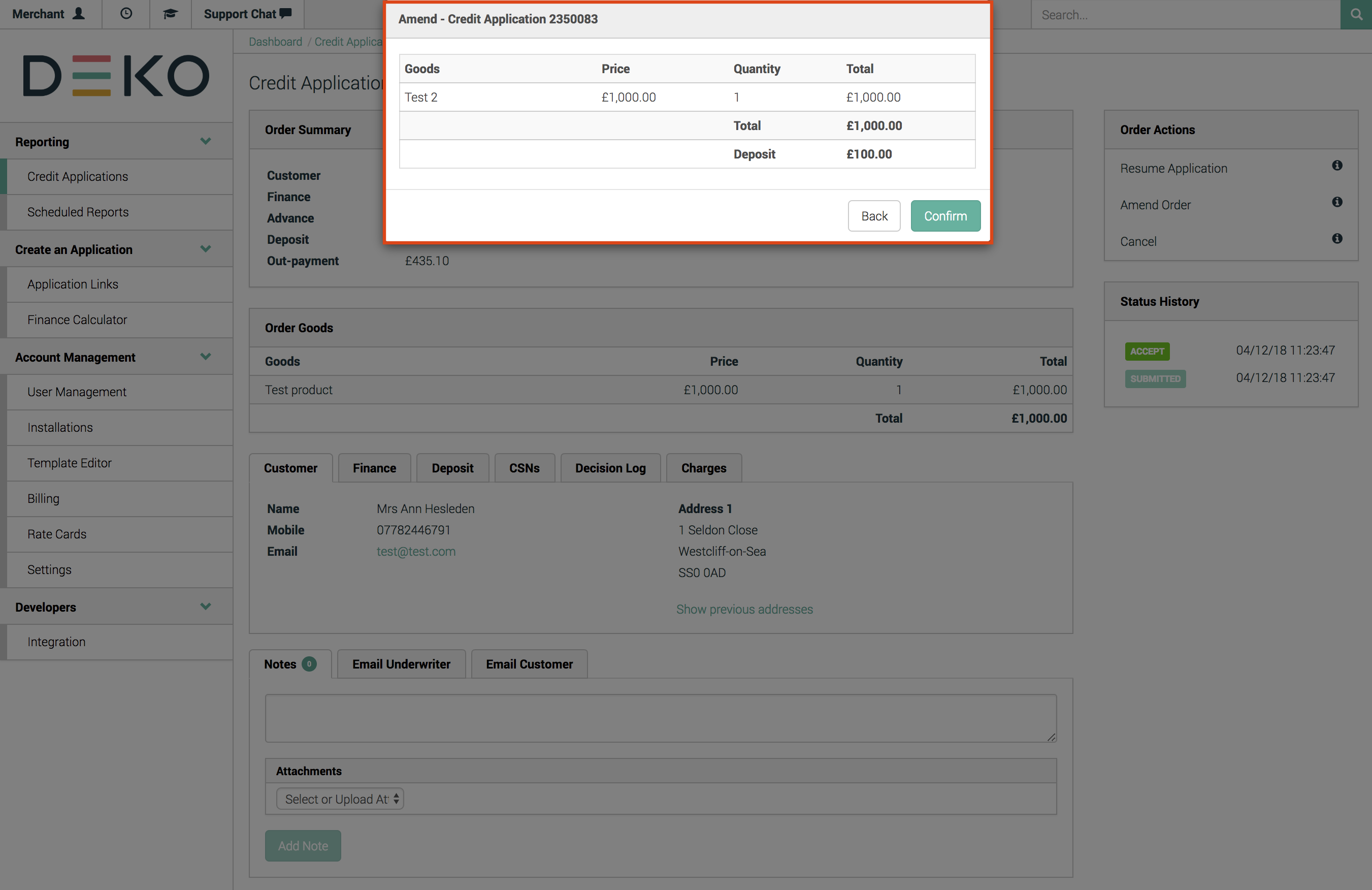Click the graduation cap training icon
Screen dimensions: 1372x890
[170, 14]
